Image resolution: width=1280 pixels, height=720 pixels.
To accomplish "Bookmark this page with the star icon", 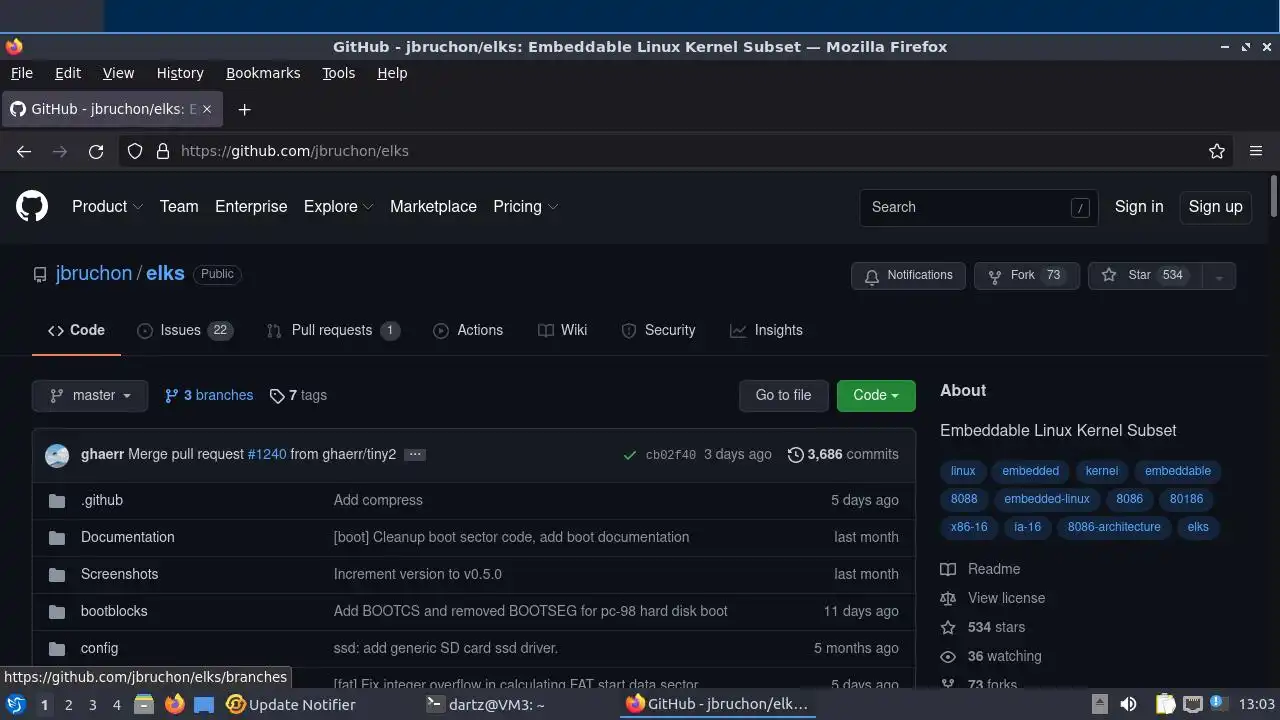I will click(1217, 151).
